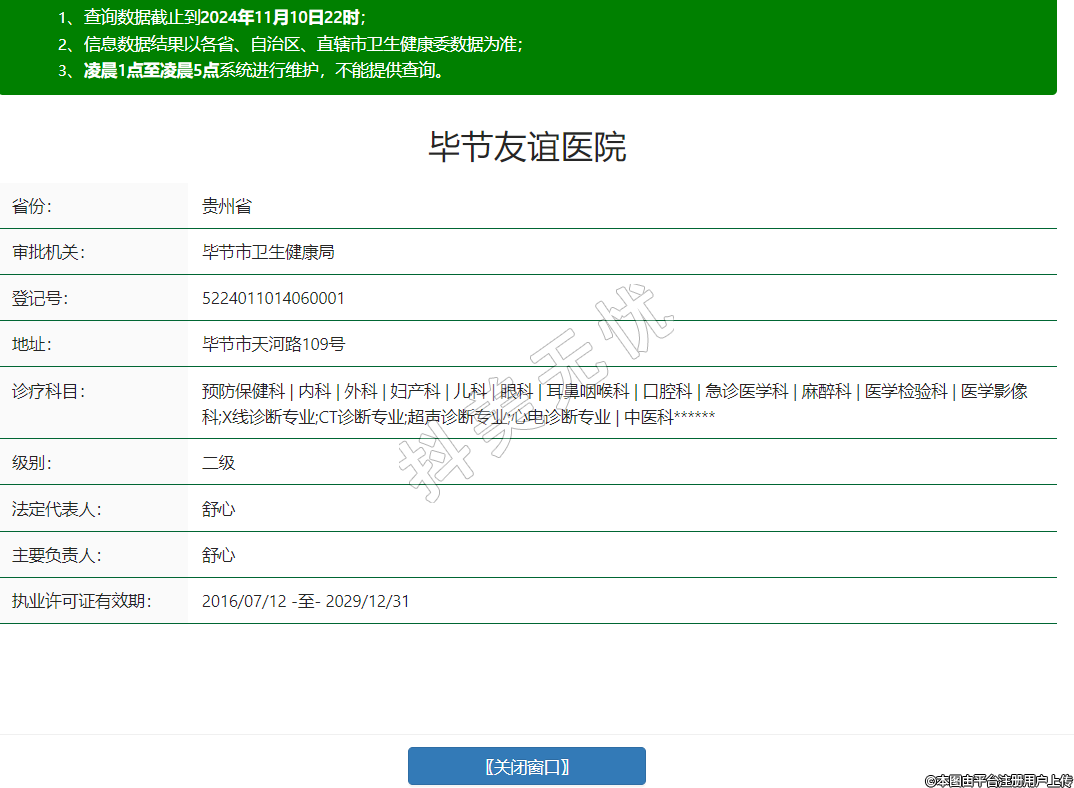Click the 【关闭窗口】 button
The image size is (1074, 788).
point(526,766)
